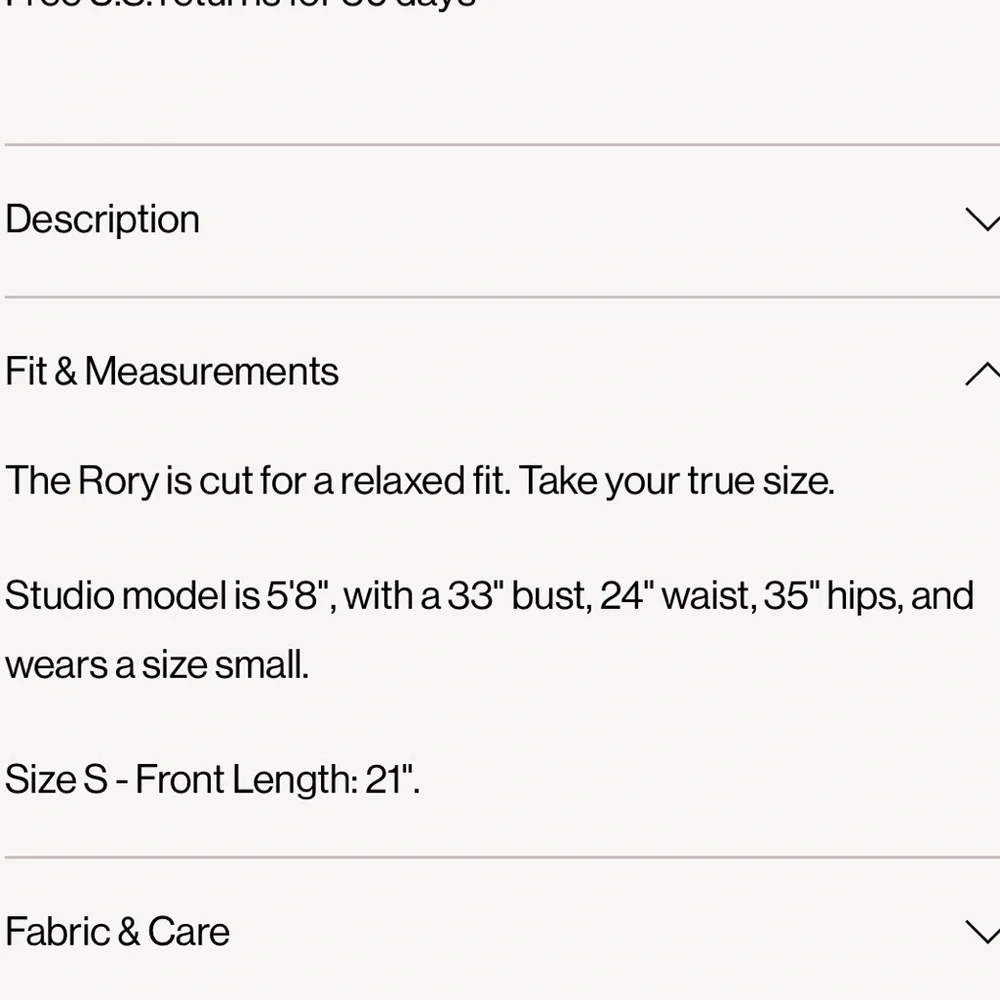The image size is (1000, 1000).
Task: Expand the Fabric & Care chevron arrow
Action: tap(982, 932)
